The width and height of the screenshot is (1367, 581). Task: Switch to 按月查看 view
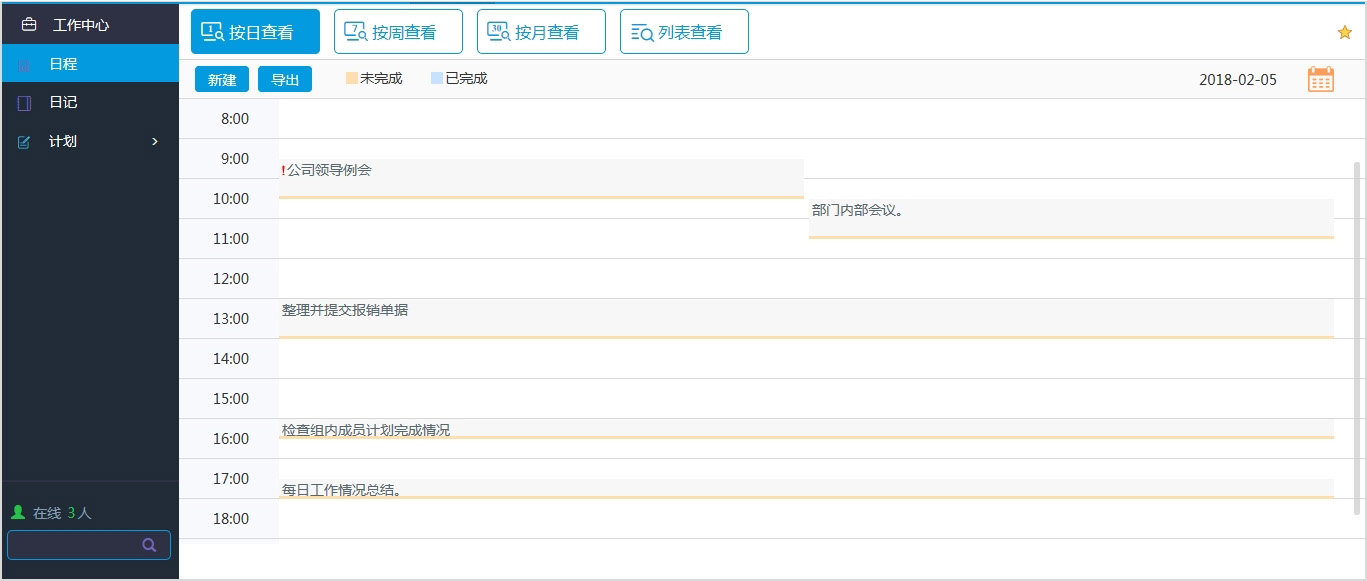tap(540, 31)
